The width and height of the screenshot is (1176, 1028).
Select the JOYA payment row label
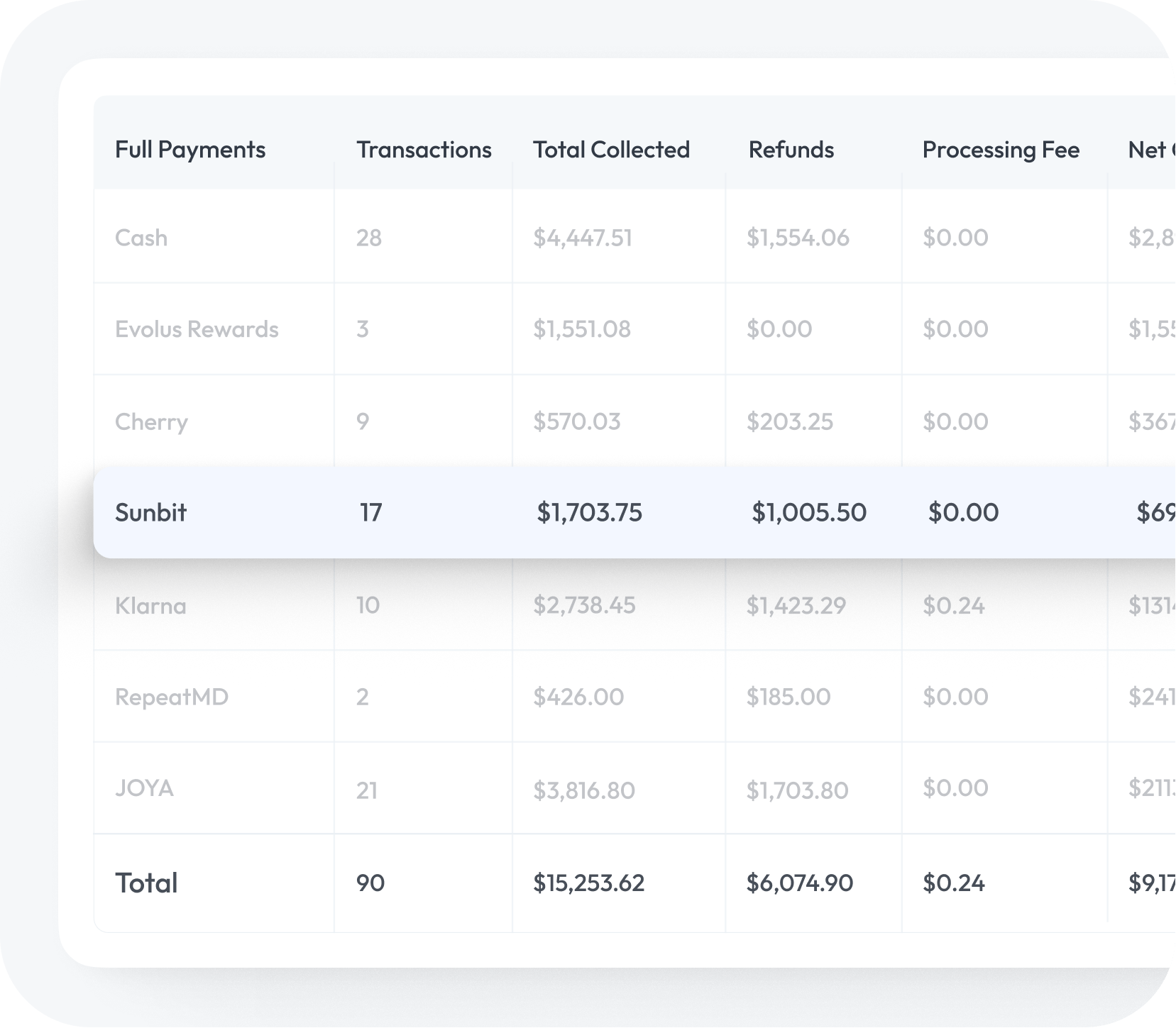click(x=144, y=788)
